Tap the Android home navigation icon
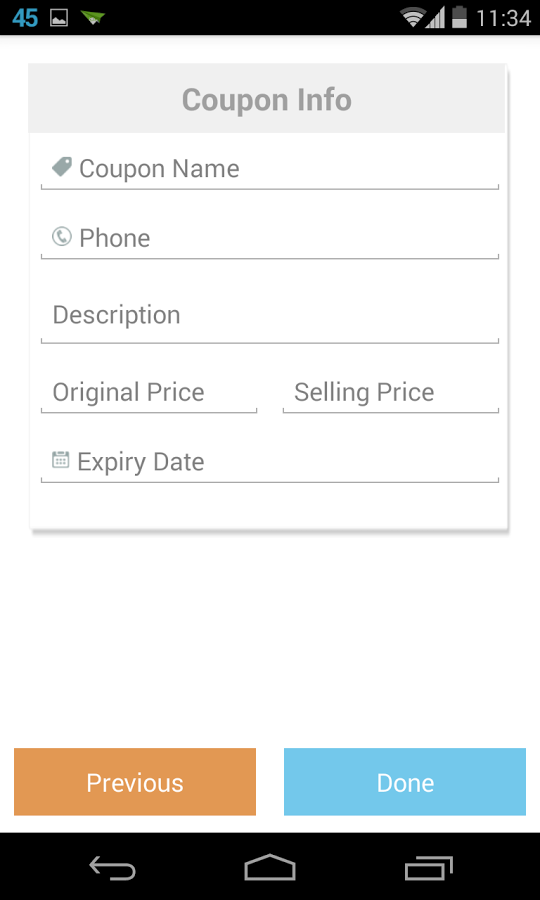Viewport: 540px width, 900px height. 270,867
